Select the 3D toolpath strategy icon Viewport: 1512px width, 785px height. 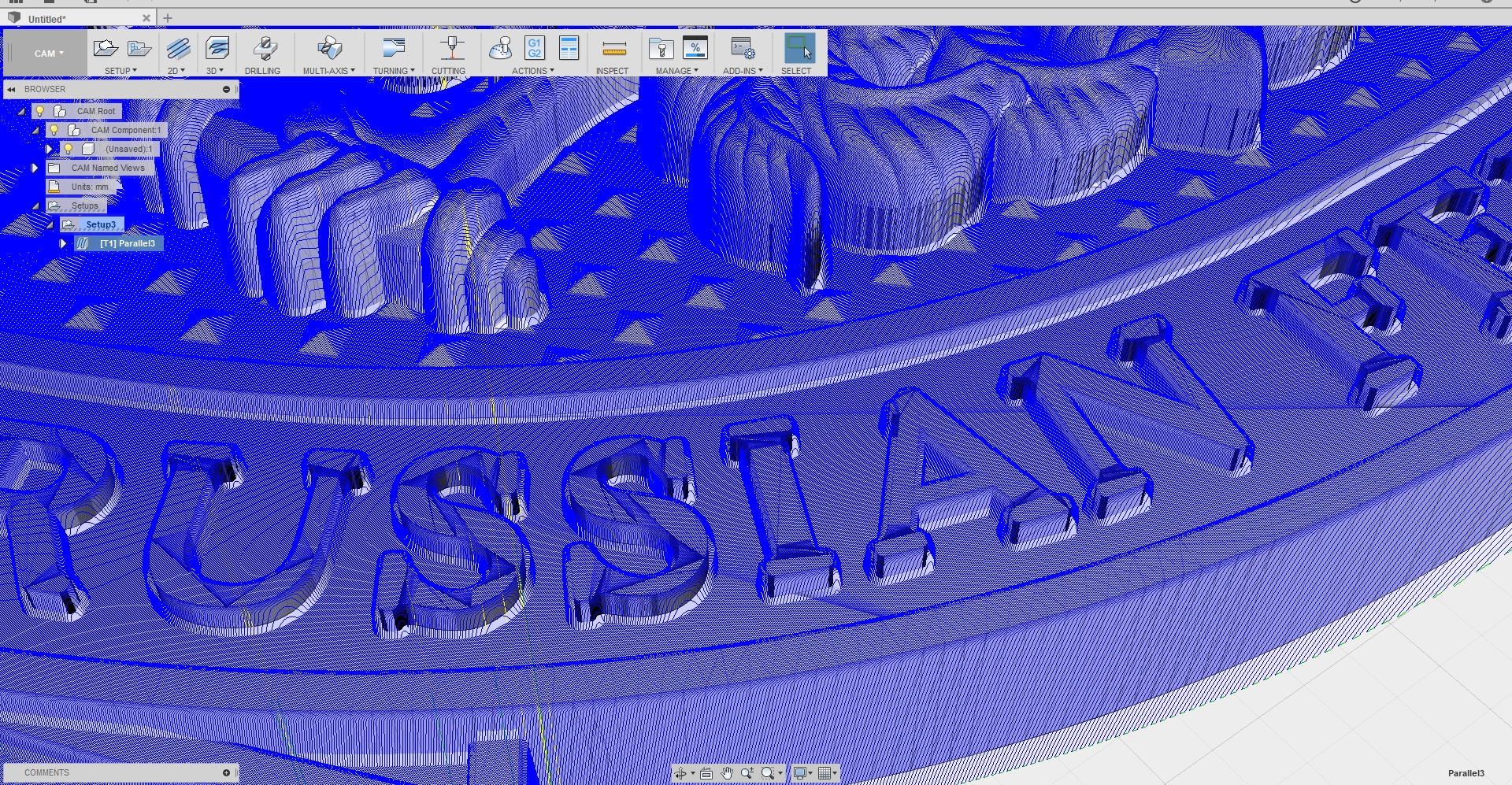pyautogui.click(x=217, y=49)
